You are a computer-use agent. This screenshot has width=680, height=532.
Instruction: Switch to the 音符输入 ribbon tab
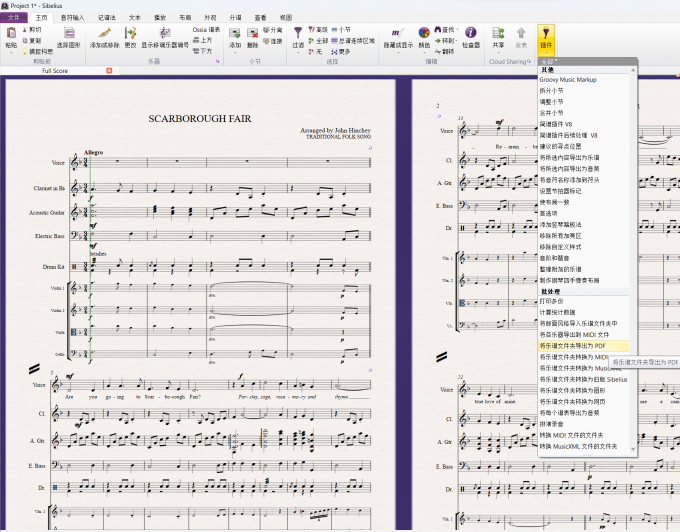tap(73, 17)
